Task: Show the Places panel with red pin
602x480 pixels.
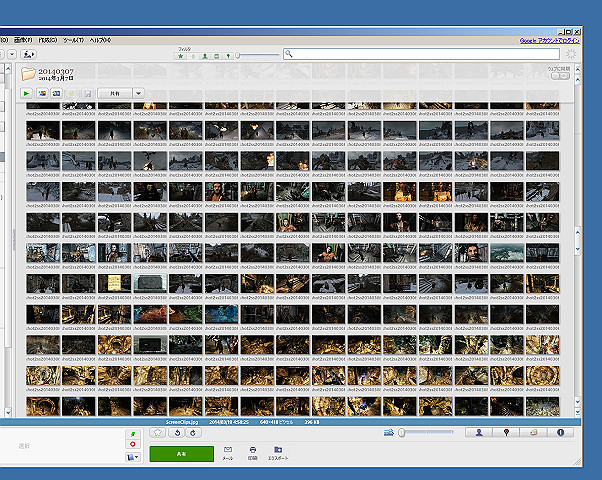Action: click(506, 433)
